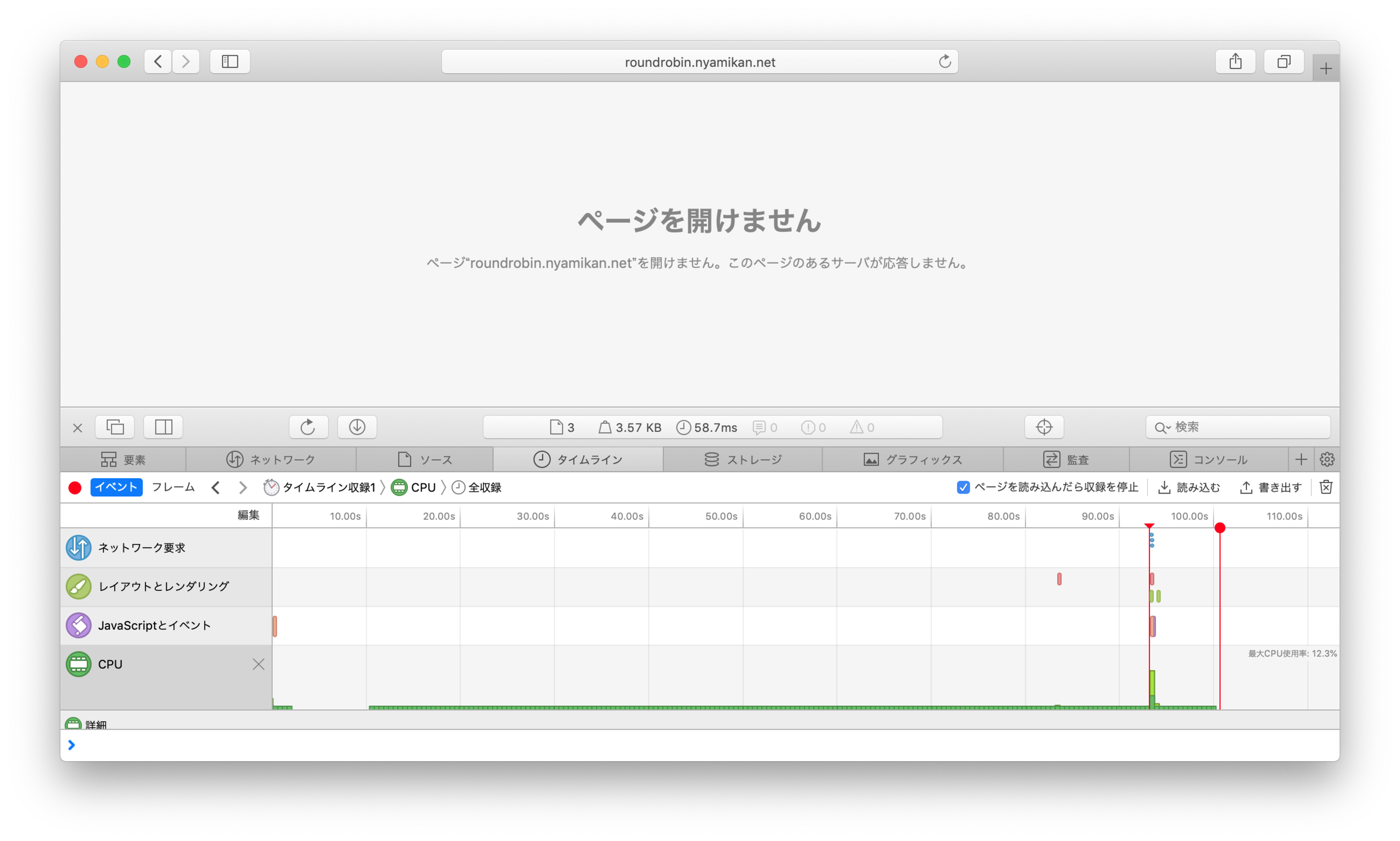Image resolution: width=1400 pixels, height=841 pixels.
Task: Reload page from address bar icon
Action: (x=944, y=61)
